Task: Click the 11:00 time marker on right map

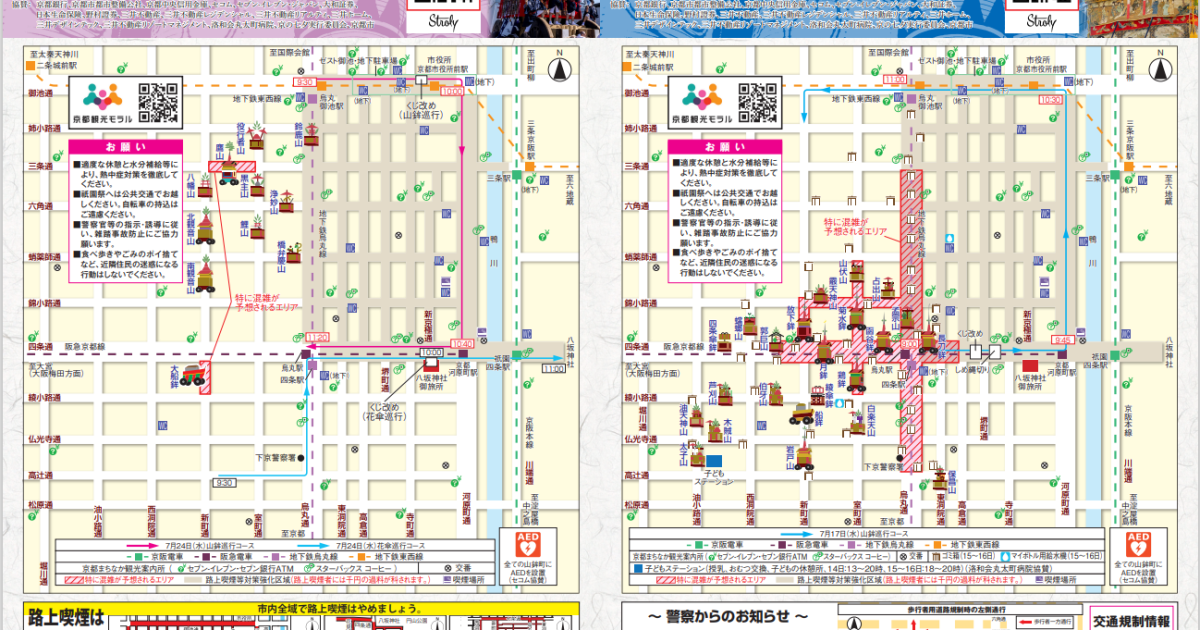Action: pyautogui.click(x=893, y=79)
